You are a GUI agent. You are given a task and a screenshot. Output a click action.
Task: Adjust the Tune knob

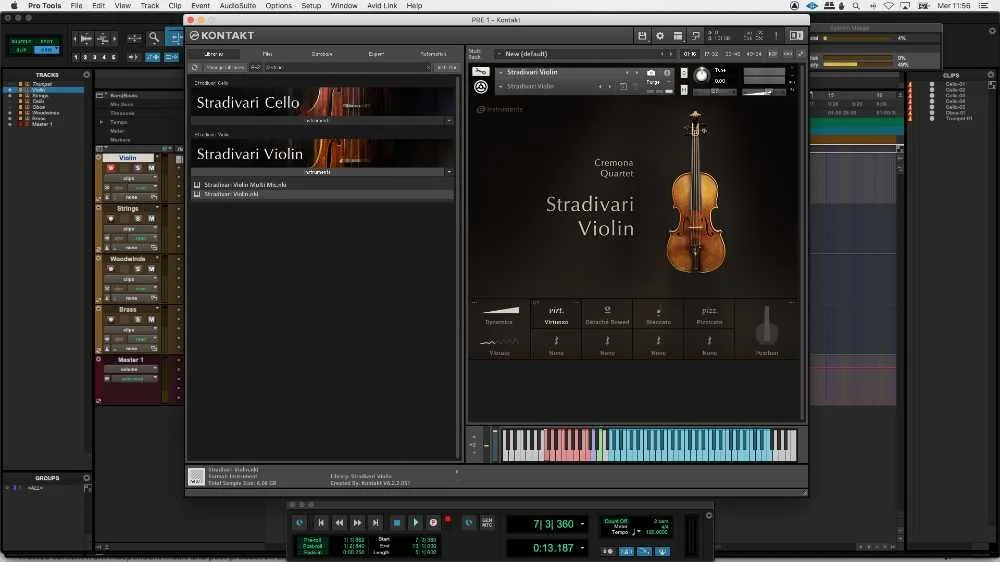pyautogui.click(x=701, y=75)
